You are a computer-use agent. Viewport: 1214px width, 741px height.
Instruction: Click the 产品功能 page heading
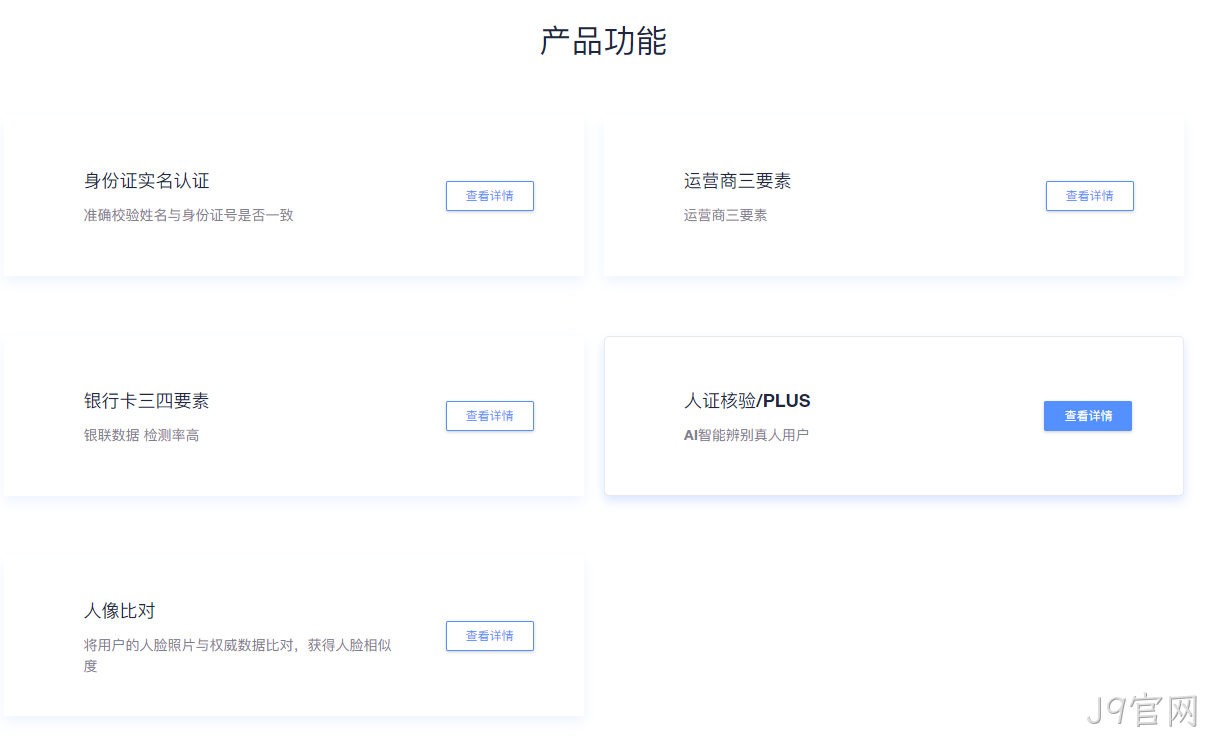[604, 41]
